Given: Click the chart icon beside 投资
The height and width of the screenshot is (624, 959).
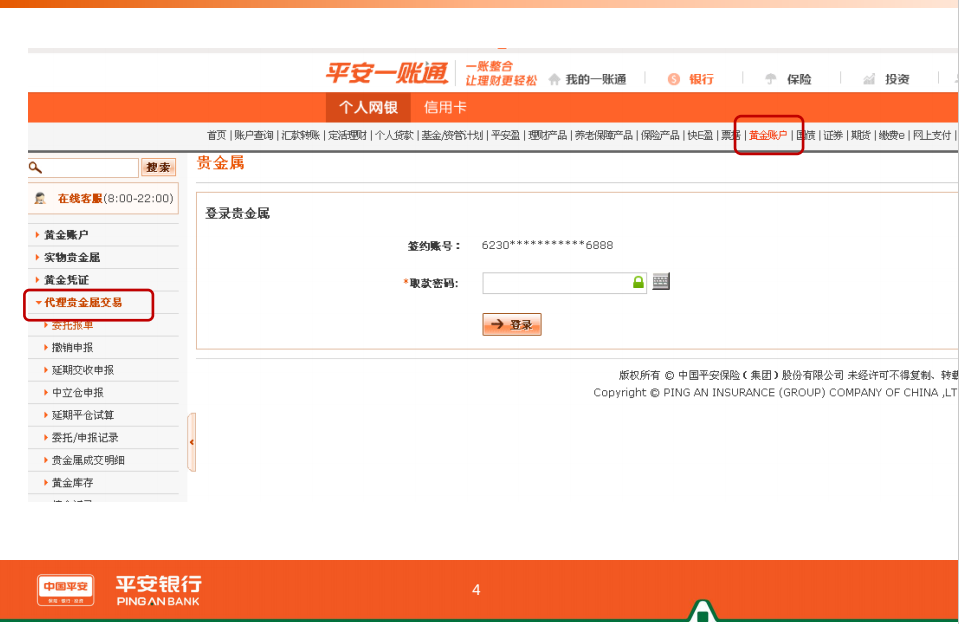Looking at the screenshot, I should click(x=869, y=79).
